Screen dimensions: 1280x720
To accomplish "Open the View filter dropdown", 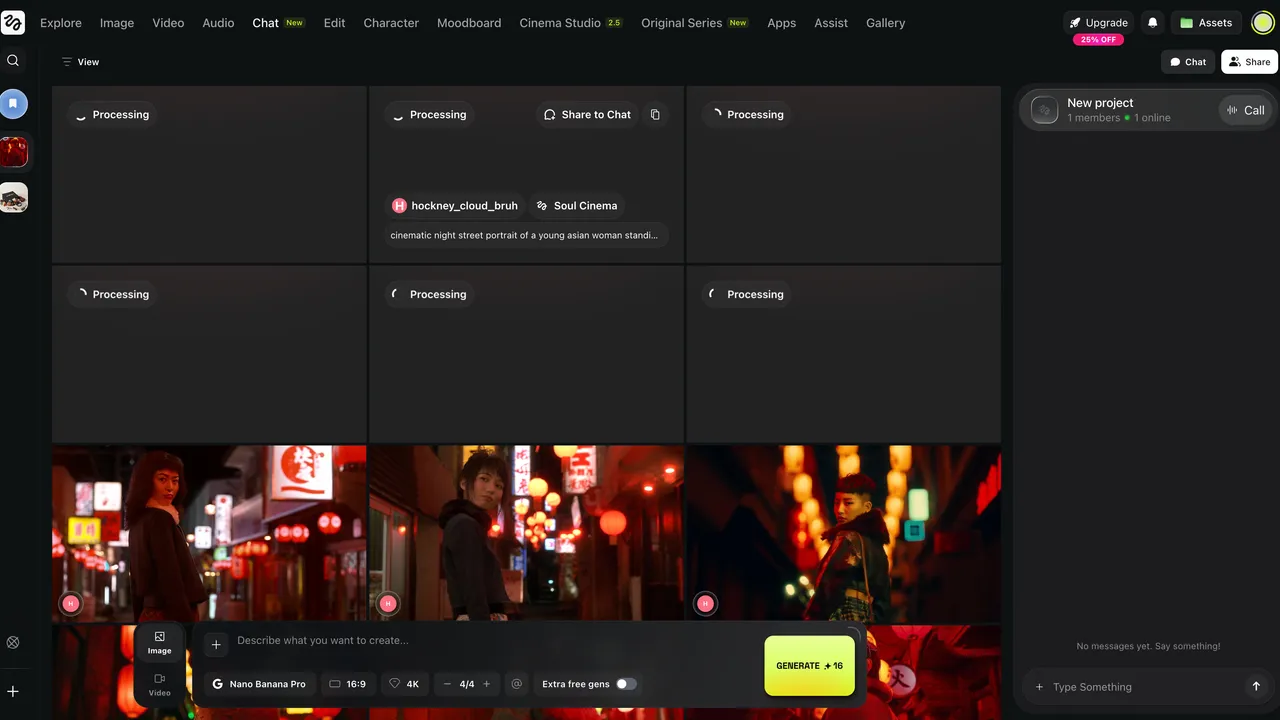I will tap(80, 62).
